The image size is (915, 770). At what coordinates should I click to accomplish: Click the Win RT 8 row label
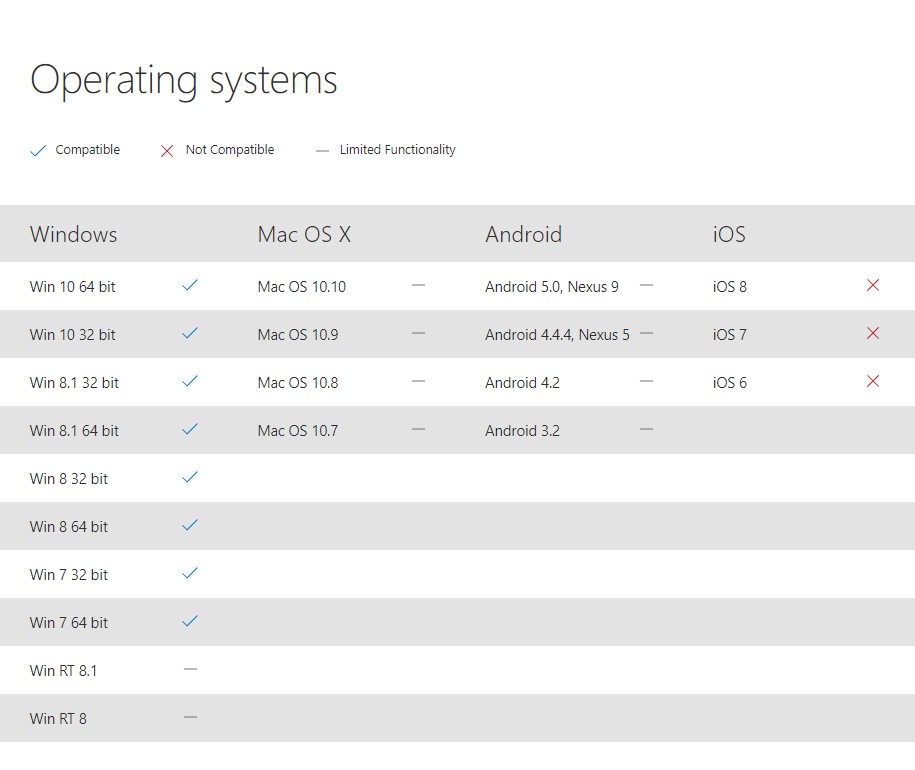click(x=58, y=719)
